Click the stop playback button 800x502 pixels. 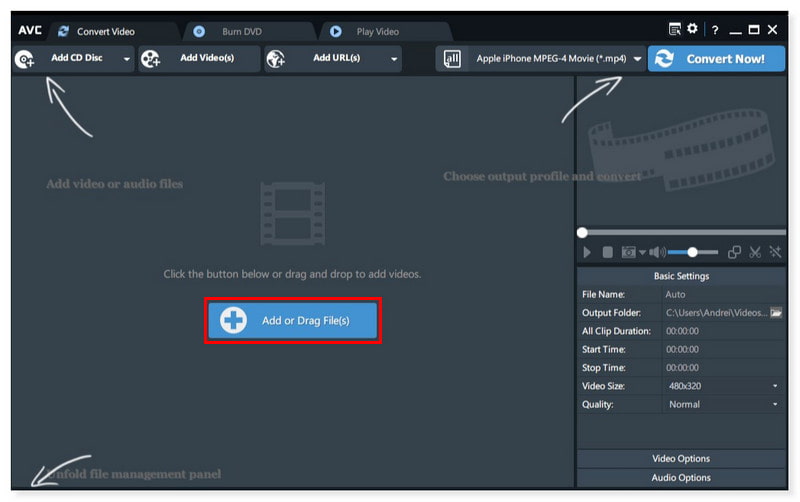click(607, 253)
